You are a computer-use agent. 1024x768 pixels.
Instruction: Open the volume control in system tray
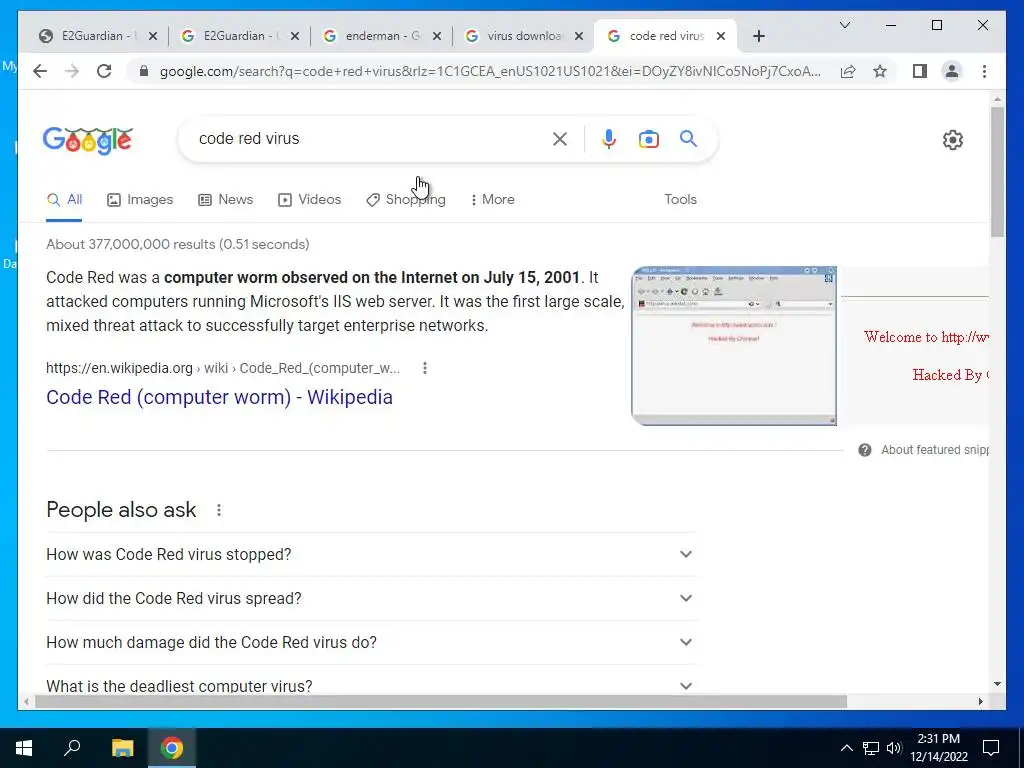coord(894,748)
